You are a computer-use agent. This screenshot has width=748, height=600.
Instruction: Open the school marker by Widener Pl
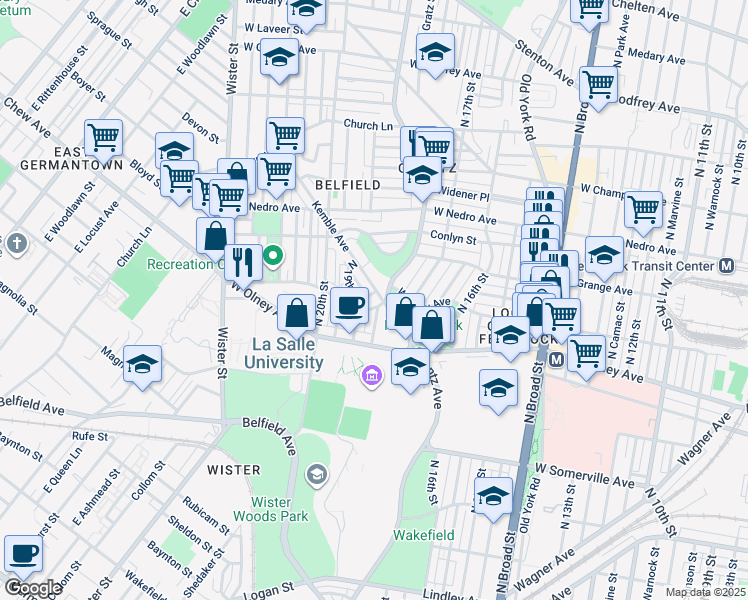[423, 178]
